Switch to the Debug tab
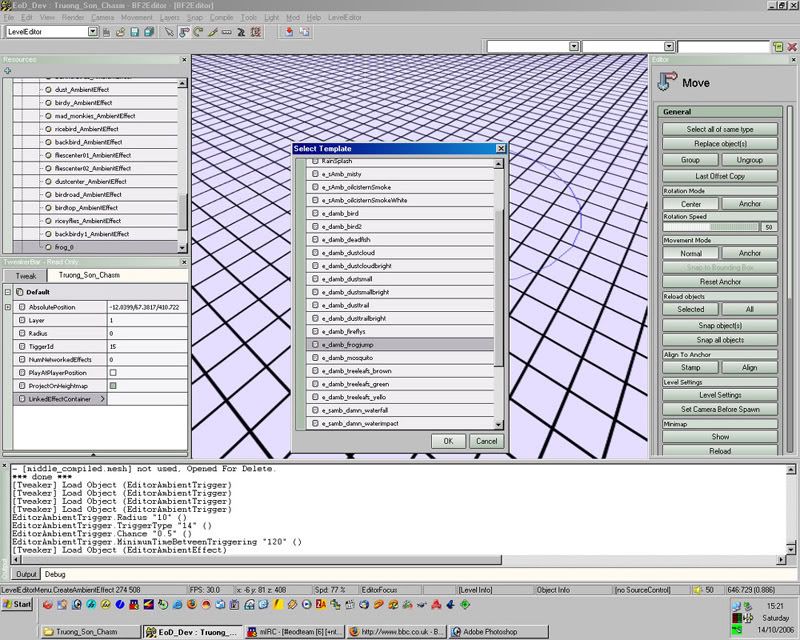800x640 pixels. [x=55, y=574]
